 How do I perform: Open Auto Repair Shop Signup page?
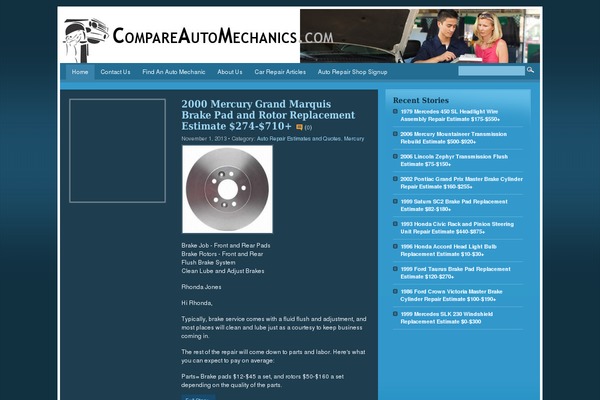tap(352, 72)
